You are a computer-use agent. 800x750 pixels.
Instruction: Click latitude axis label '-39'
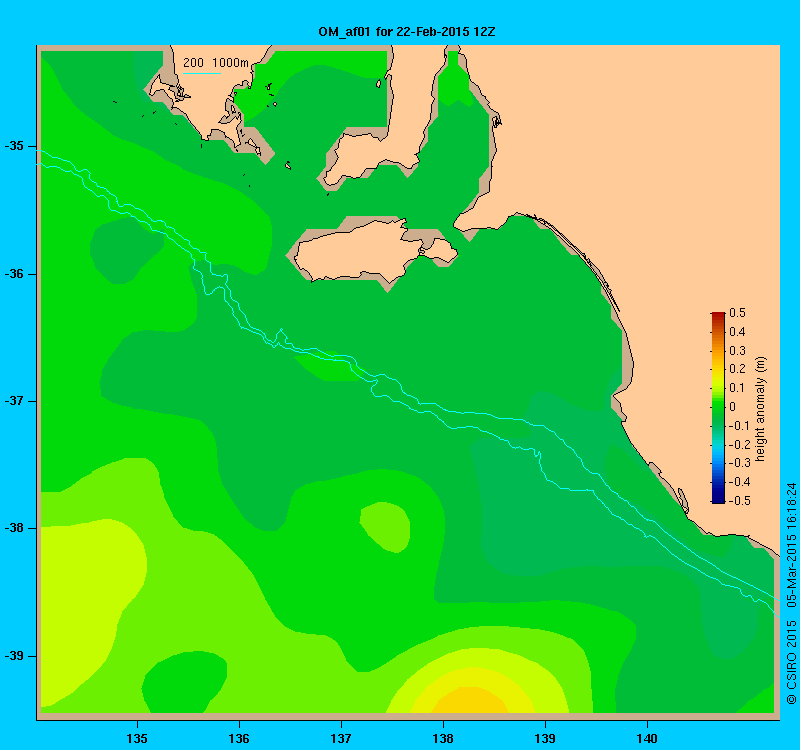tap(14, 656)
